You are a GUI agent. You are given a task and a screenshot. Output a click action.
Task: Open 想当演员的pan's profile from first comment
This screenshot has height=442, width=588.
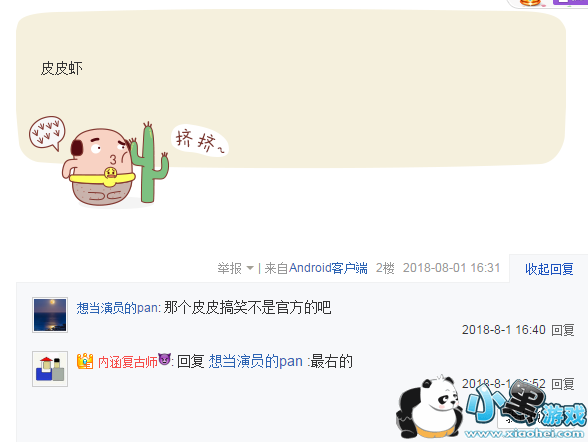[117, 308]
